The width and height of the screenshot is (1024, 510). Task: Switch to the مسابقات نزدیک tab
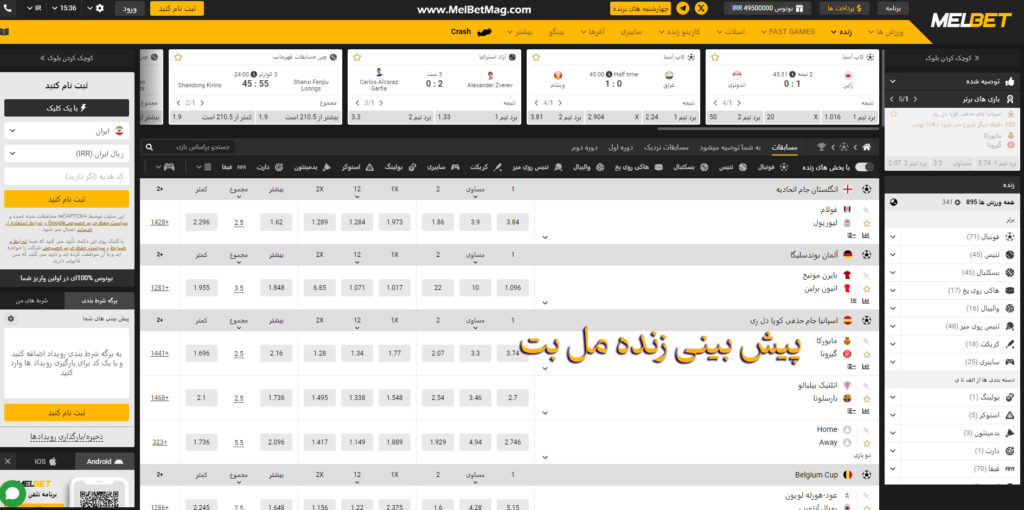coord(667,147)
